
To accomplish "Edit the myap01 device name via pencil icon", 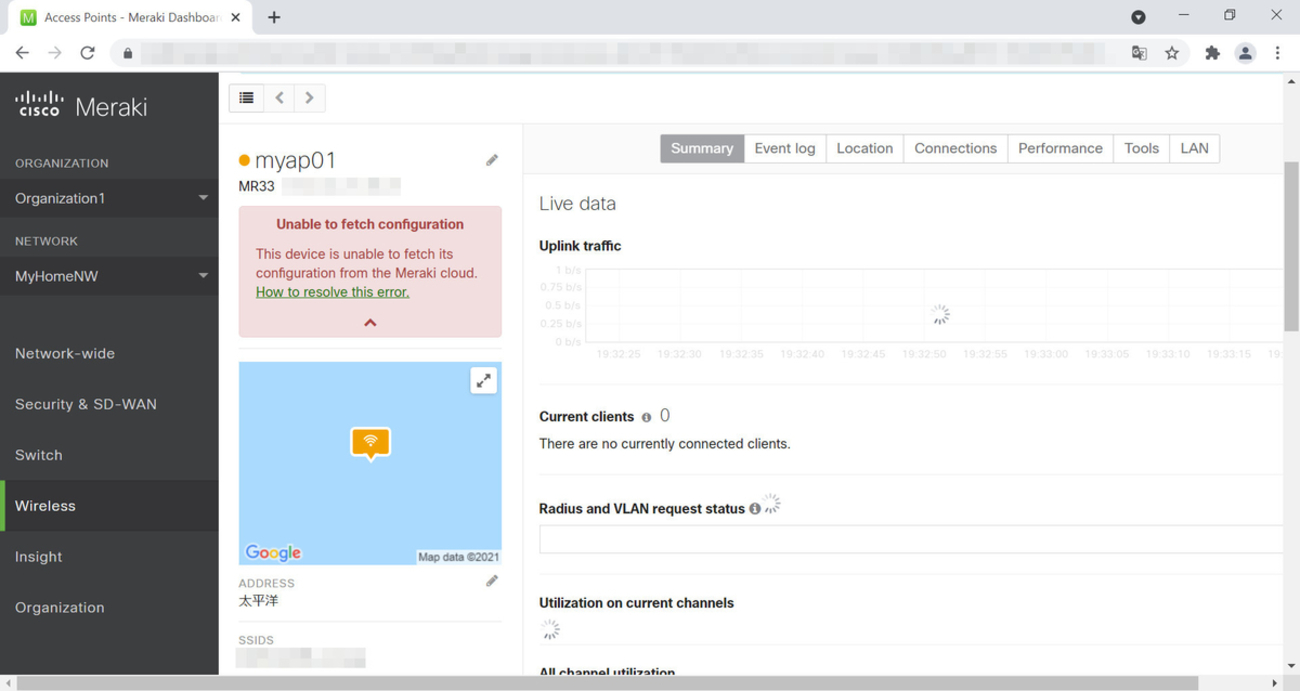I will pos(492,159).
